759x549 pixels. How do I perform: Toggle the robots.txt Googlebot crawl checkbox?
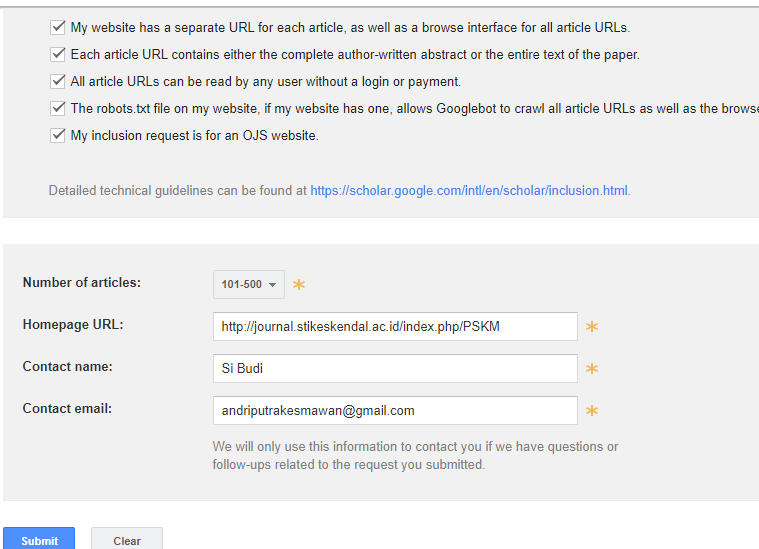[58, 108]
